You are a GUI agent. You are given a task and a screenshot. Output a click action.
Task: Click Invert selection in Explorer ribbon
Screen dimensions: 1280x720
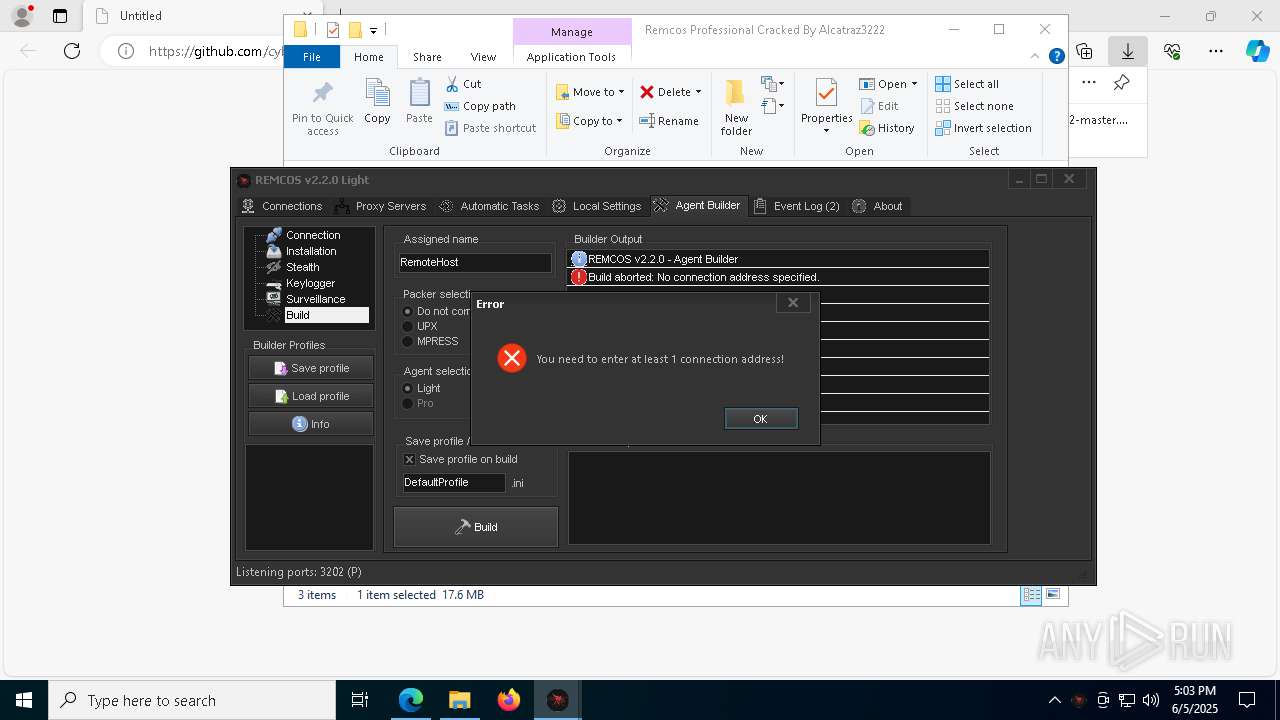[983, 128]
